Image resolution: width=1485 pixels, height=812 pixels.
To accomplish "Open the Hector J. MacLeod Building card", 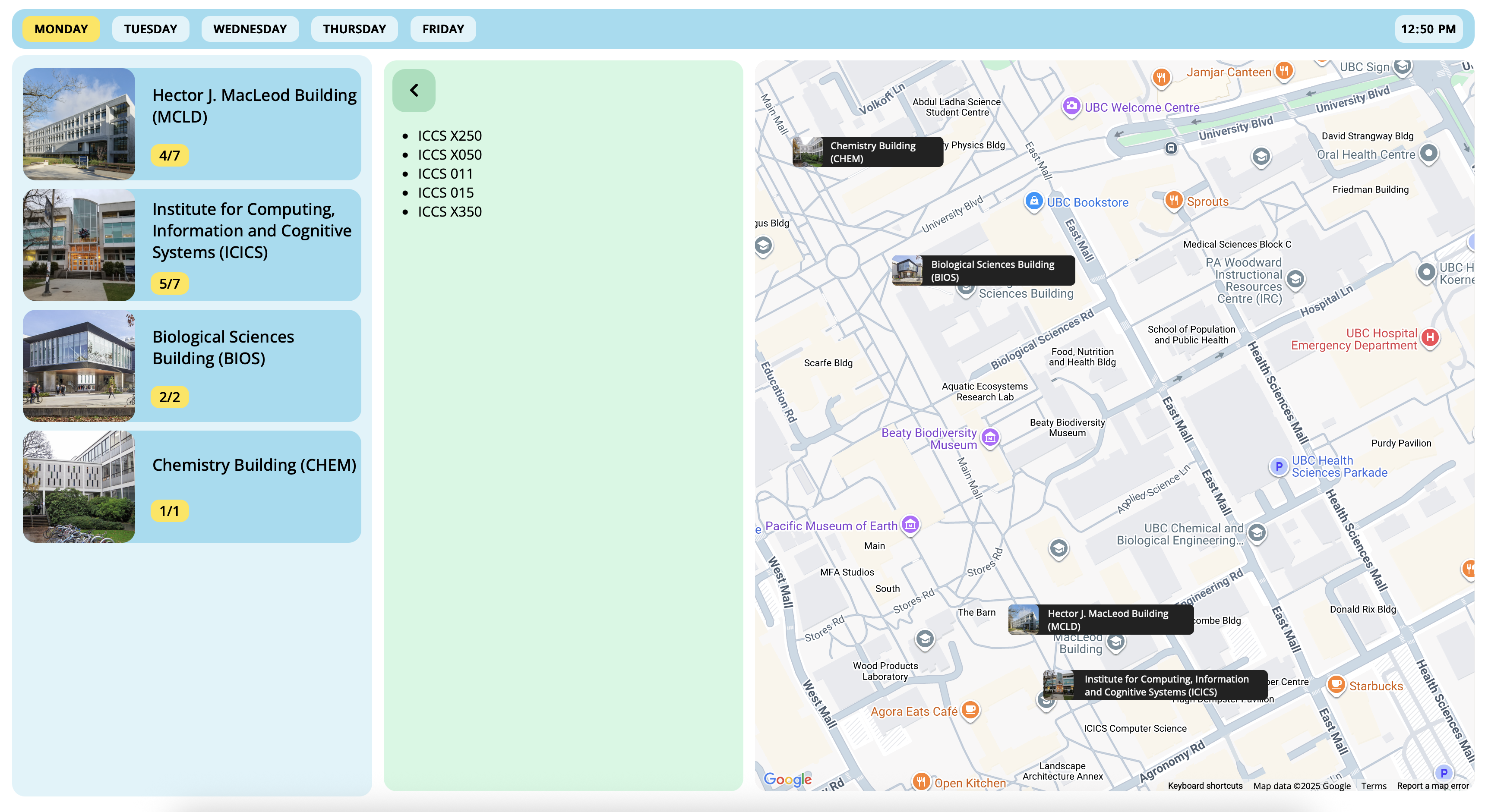I will click(192, 124).
